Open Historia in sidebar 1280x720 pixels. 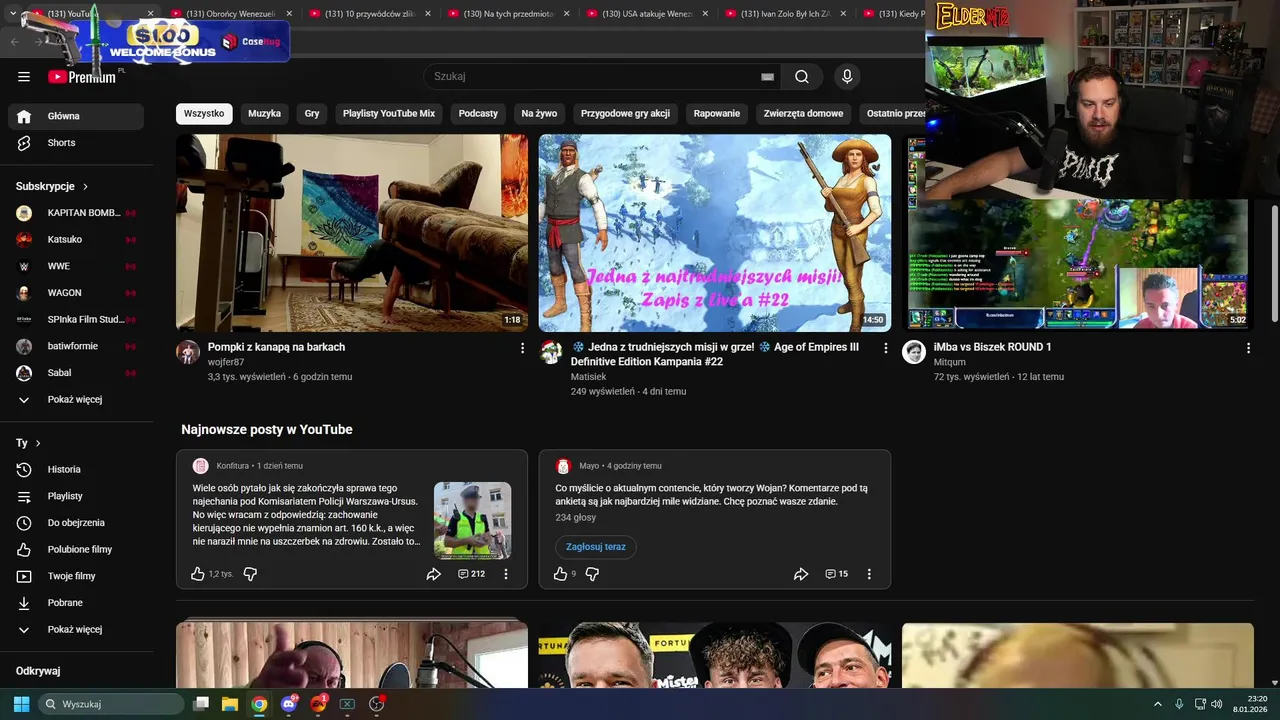tap(76, 469)
